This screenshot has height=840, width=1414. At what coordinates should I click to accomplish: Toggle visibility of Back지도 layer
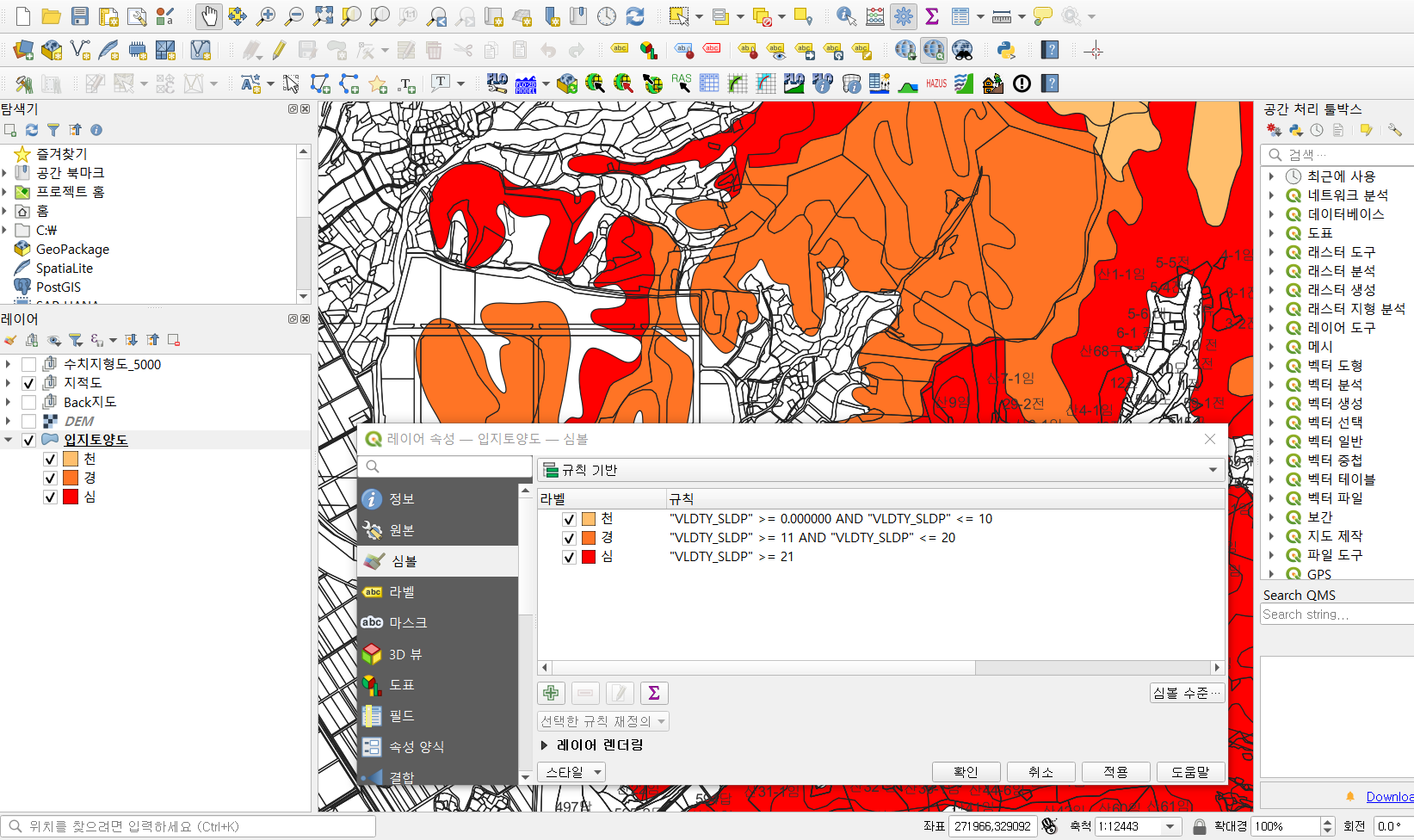coord(28,402)
